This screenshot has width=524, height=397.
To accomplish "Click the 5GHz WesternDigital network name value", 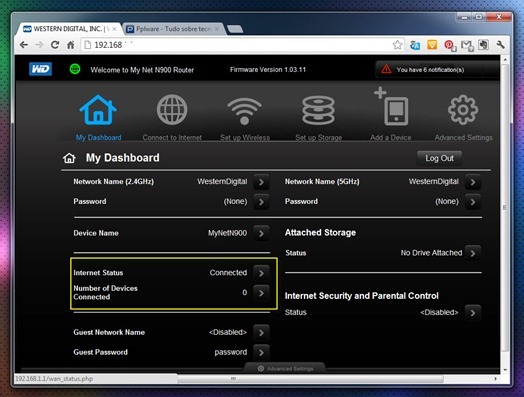I will point(434,181).
